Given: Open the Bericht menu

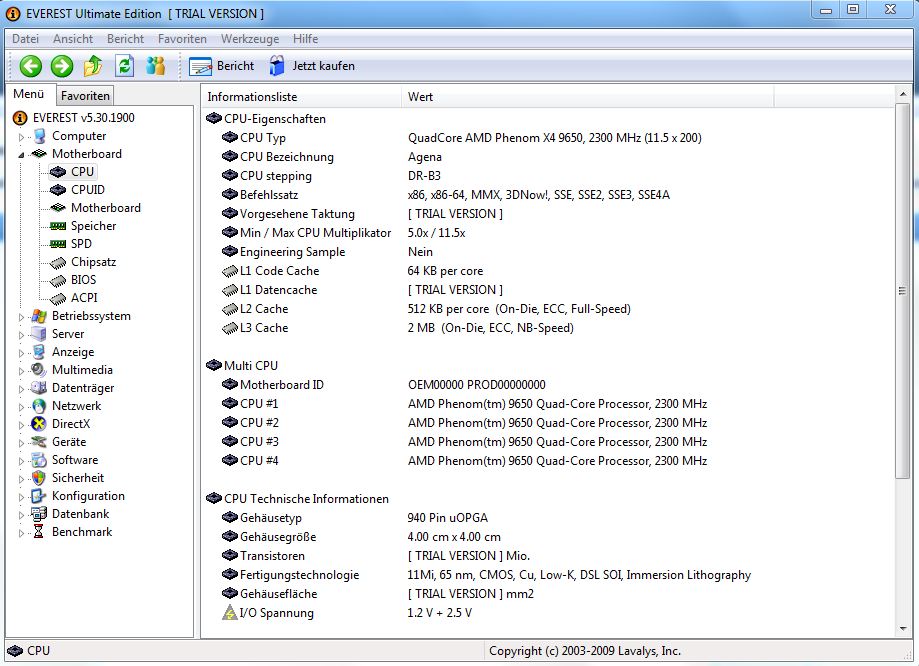Looking at the screenshot, I should coord(125,39).
